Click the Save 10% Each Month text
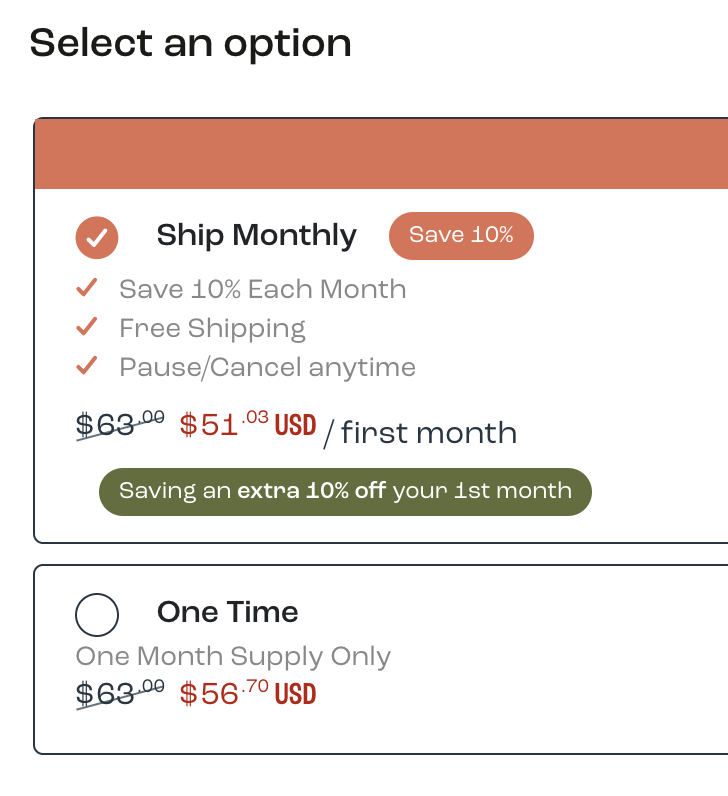Screen dimensions: 728x796 (262, 289)
